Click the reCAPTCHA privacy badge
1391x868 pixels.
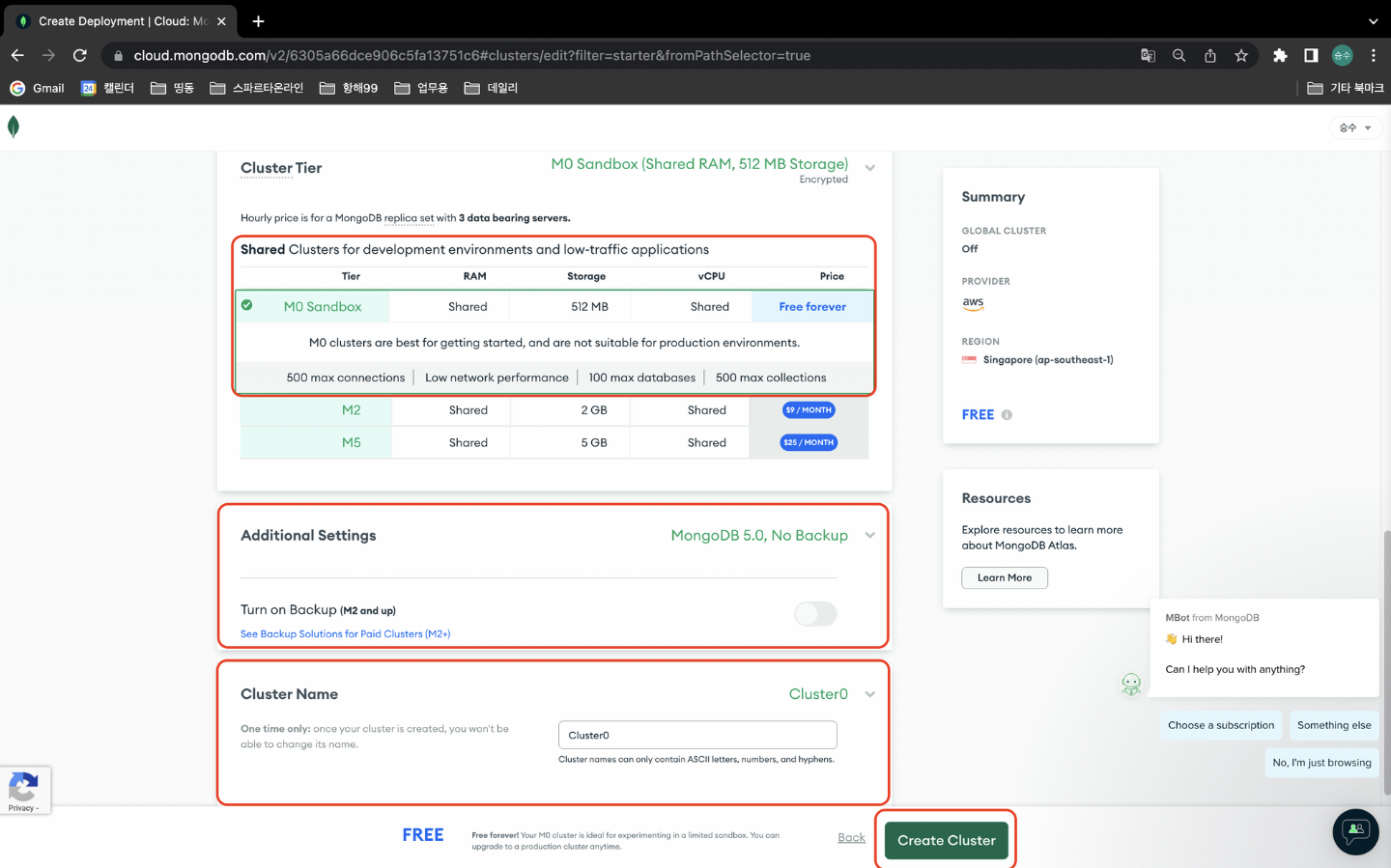point(24,791)
